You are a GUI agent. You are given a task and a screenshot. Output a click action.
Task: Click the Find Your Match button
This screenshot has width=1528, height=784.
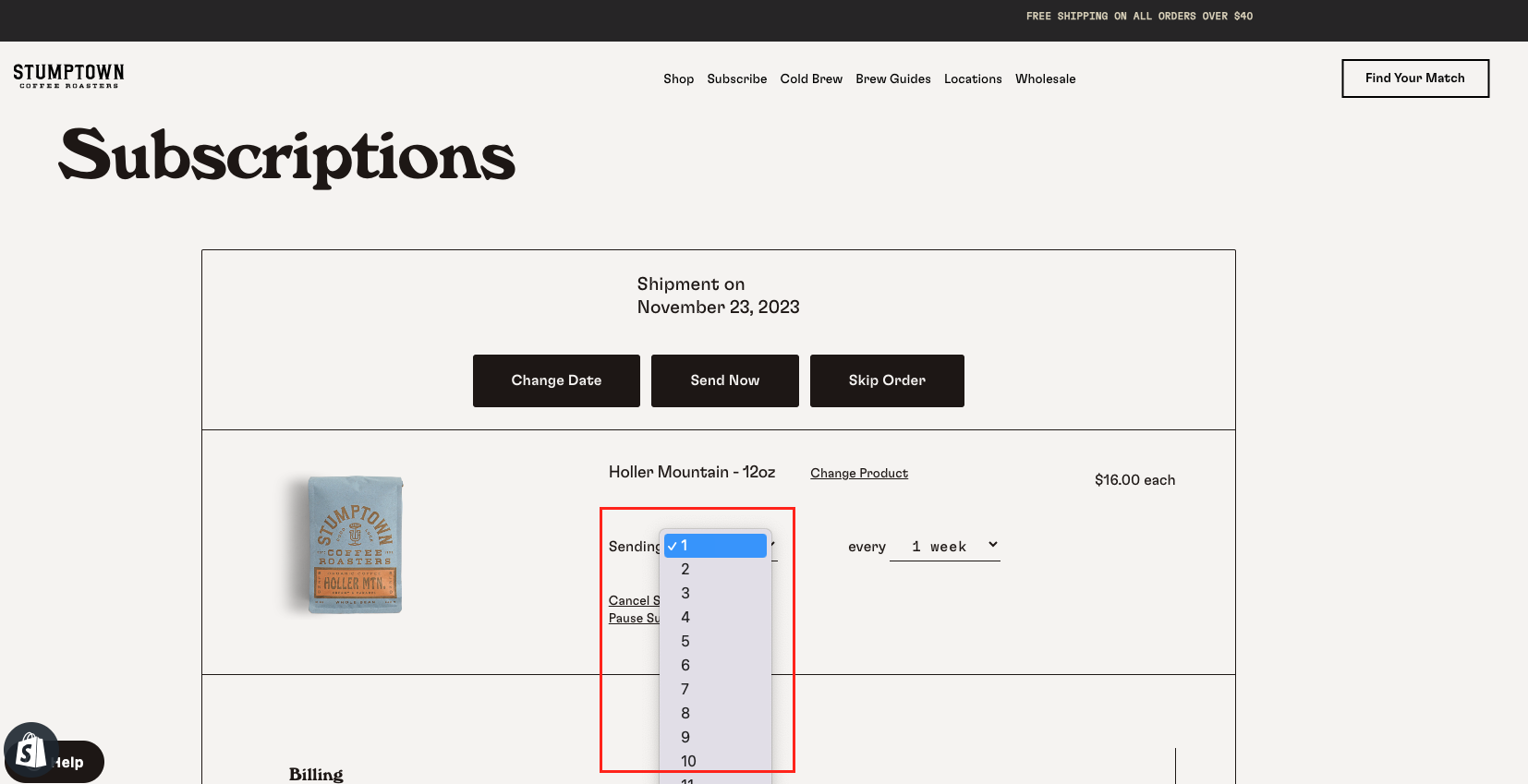point(1415,78)
